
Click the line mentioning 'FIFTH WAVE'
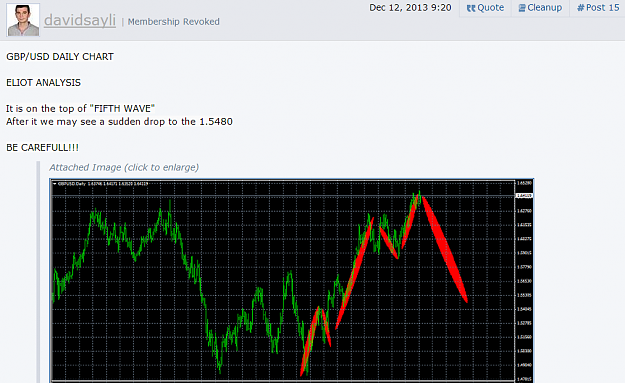coord(80,108)
